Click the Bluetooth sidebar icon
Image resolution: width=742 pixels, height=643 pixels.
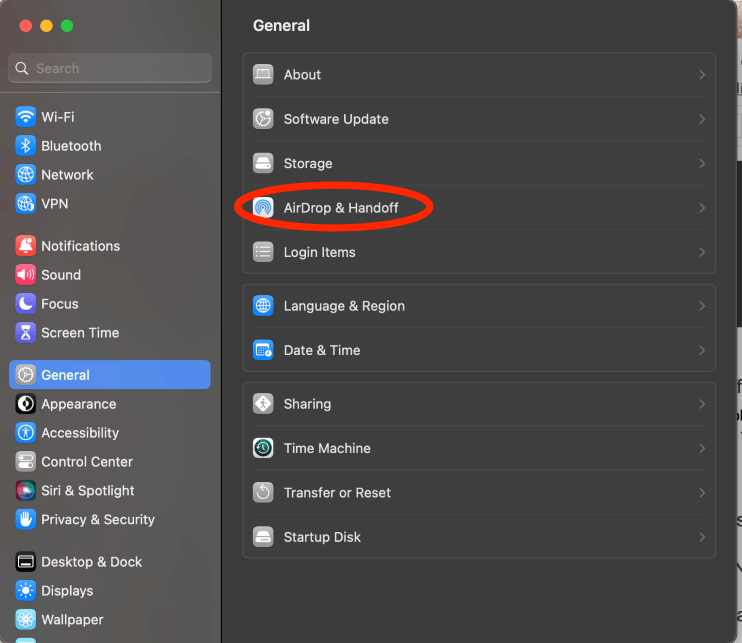coord(26,146)
